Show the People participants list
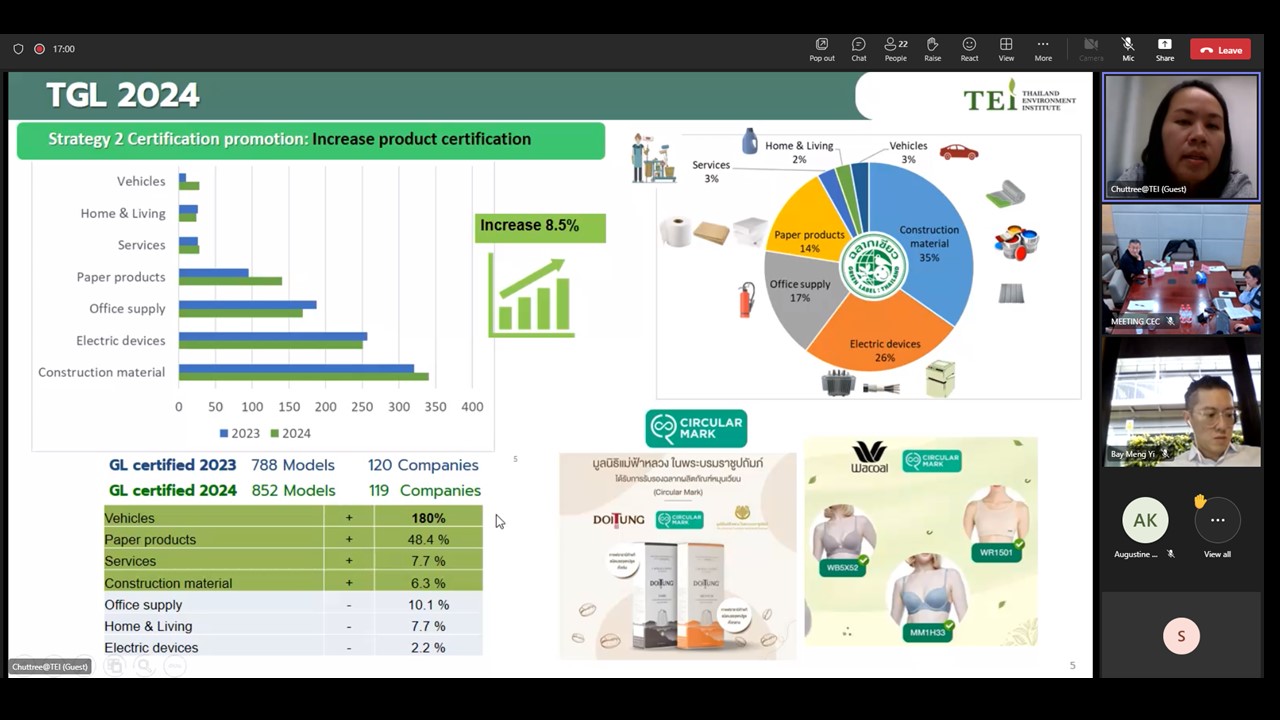Image resolution: width=1280 pixels, height=720 pixels. (x=895, y=49)
